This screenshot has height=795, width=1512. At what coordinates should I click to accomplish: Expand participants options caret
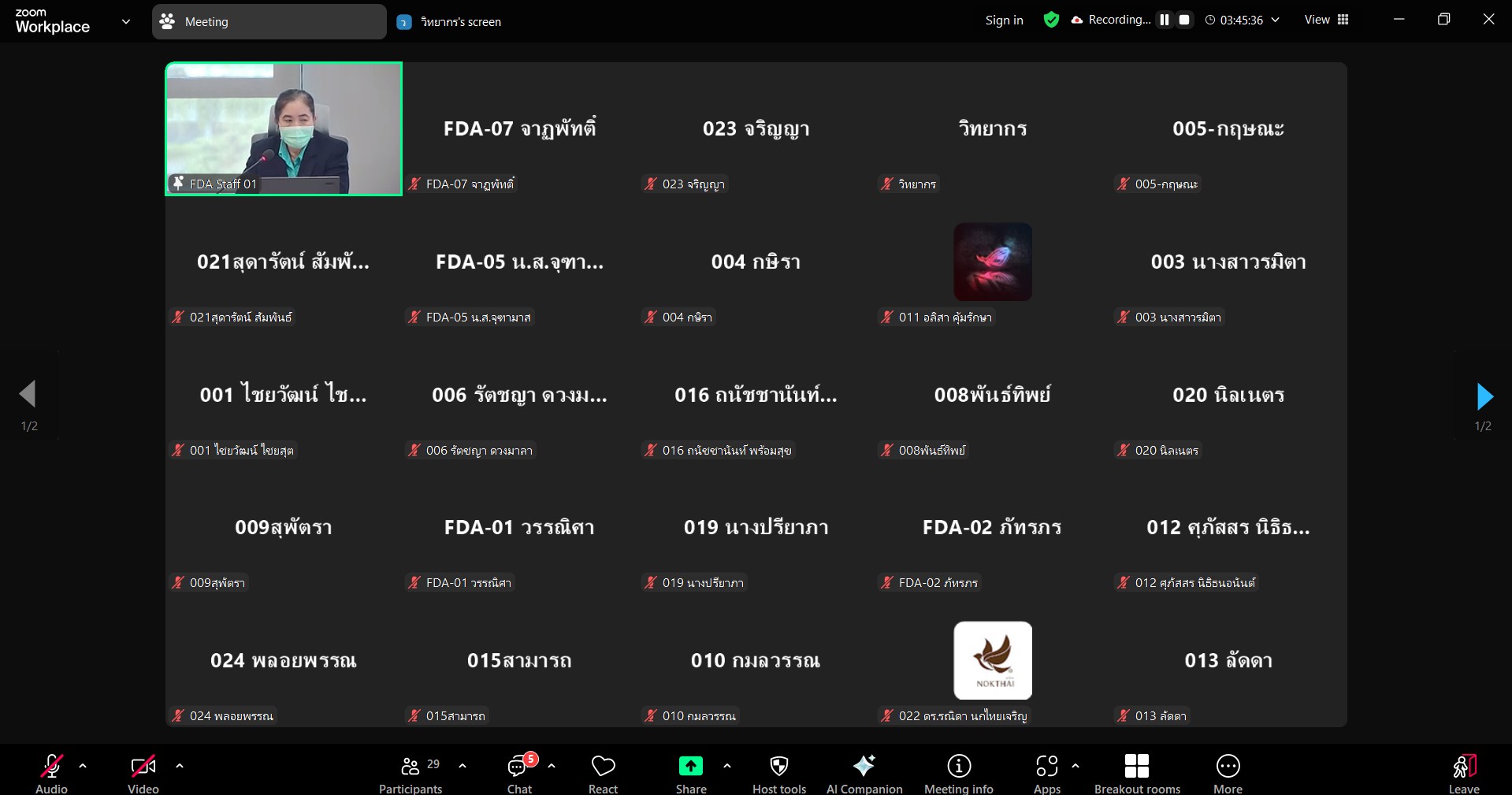(463, 766)
